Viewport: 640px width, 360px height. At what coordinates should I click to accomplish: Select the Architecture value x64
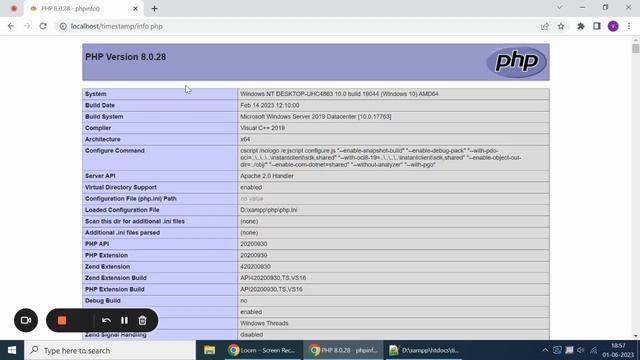pos(245,139)
